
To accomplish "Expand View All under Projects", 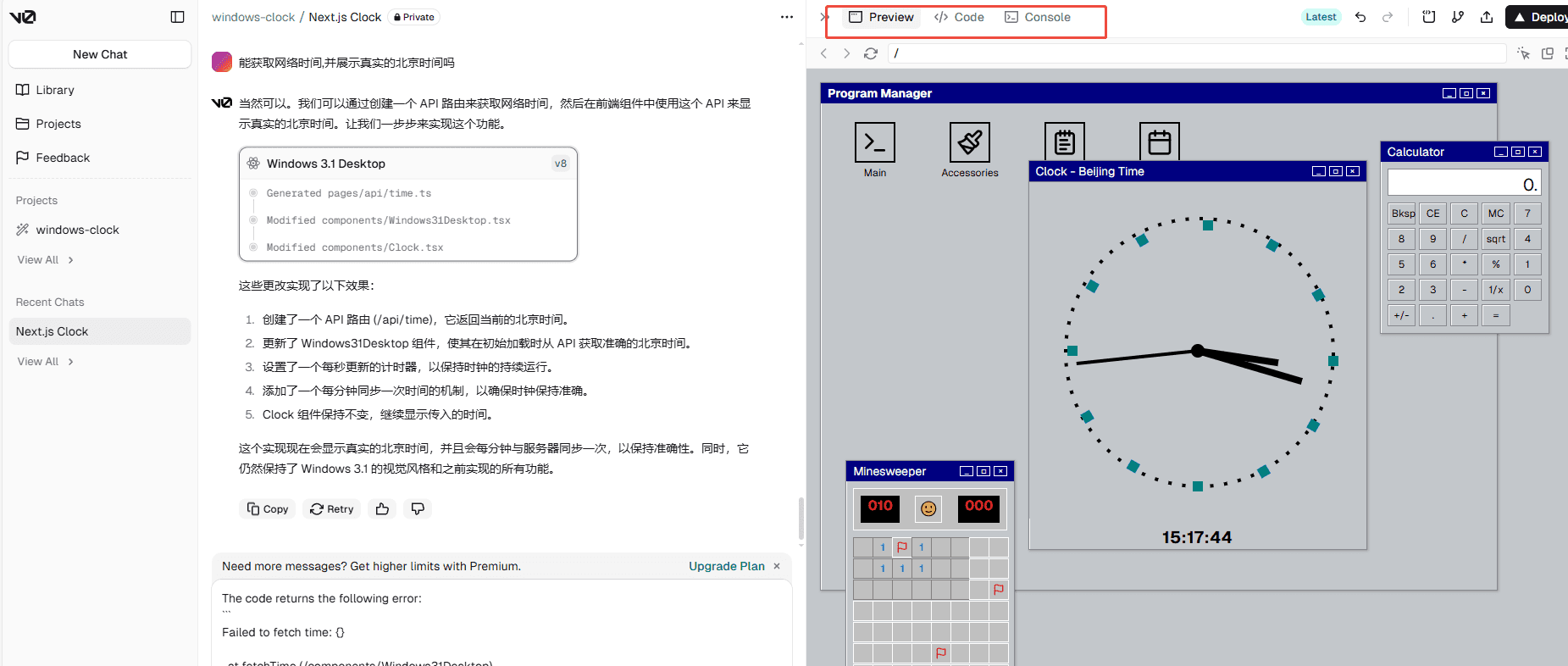I will point(46,260).
